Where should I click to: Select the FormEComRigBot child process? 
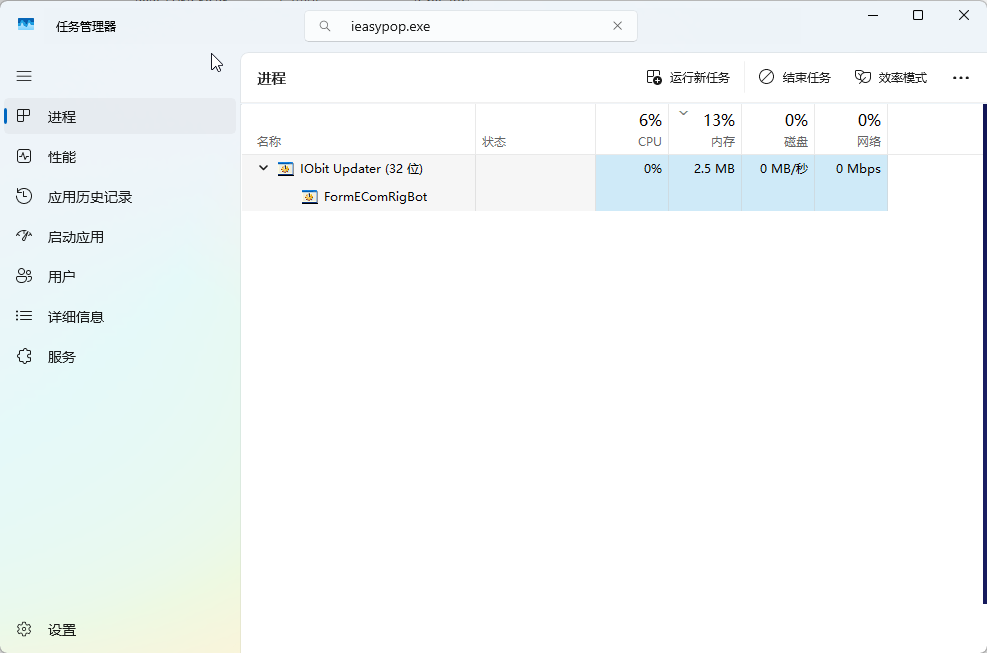(375, 197)
